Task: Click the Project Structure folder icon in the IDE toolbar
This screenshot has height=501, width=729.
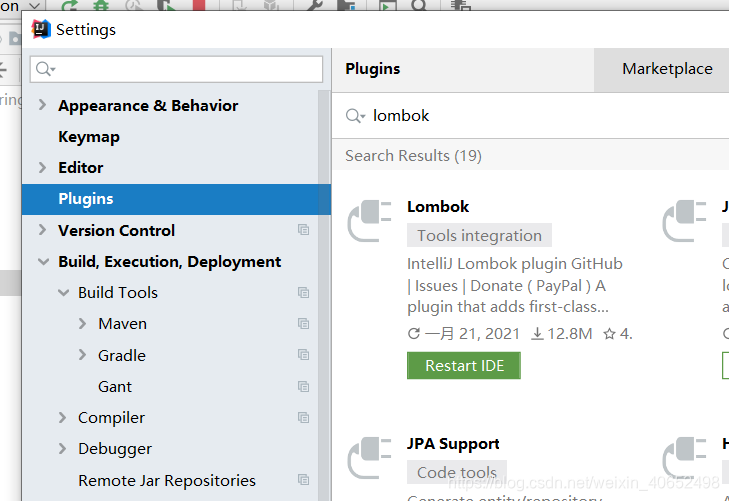Action: (x=346, y=5)
